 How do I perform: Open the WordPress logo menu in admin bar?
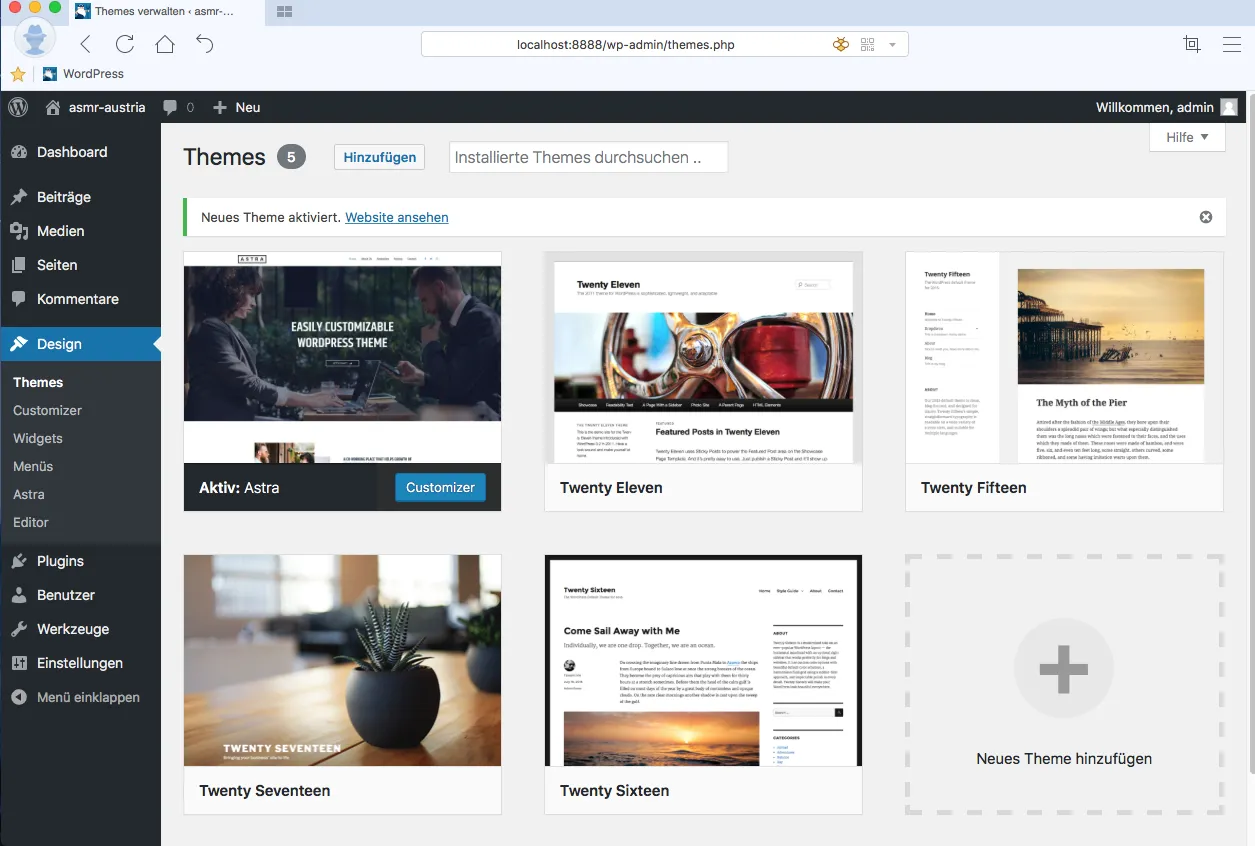coord(18,107)
